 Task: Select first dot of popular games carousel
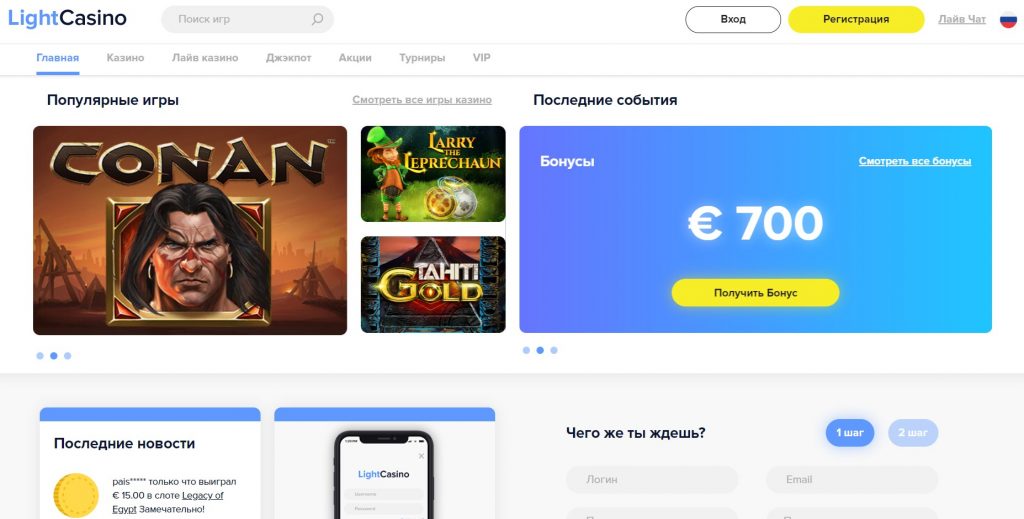click(x=40, y=356)
